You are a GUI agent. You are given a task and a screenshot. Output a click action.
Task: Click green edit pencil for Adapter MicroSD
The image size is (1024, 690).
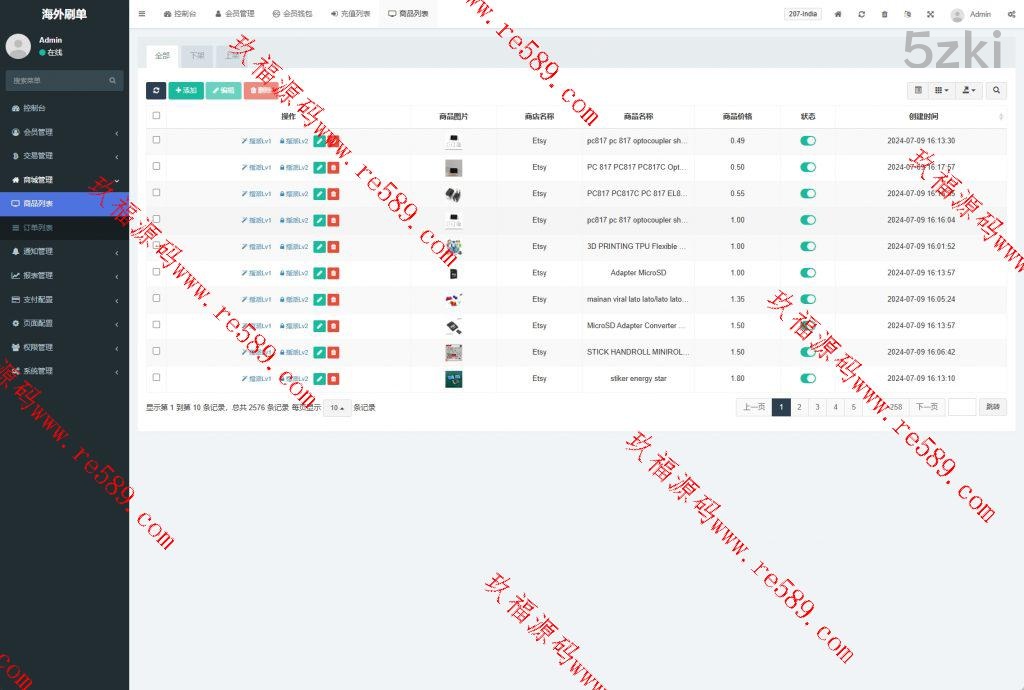319,273
